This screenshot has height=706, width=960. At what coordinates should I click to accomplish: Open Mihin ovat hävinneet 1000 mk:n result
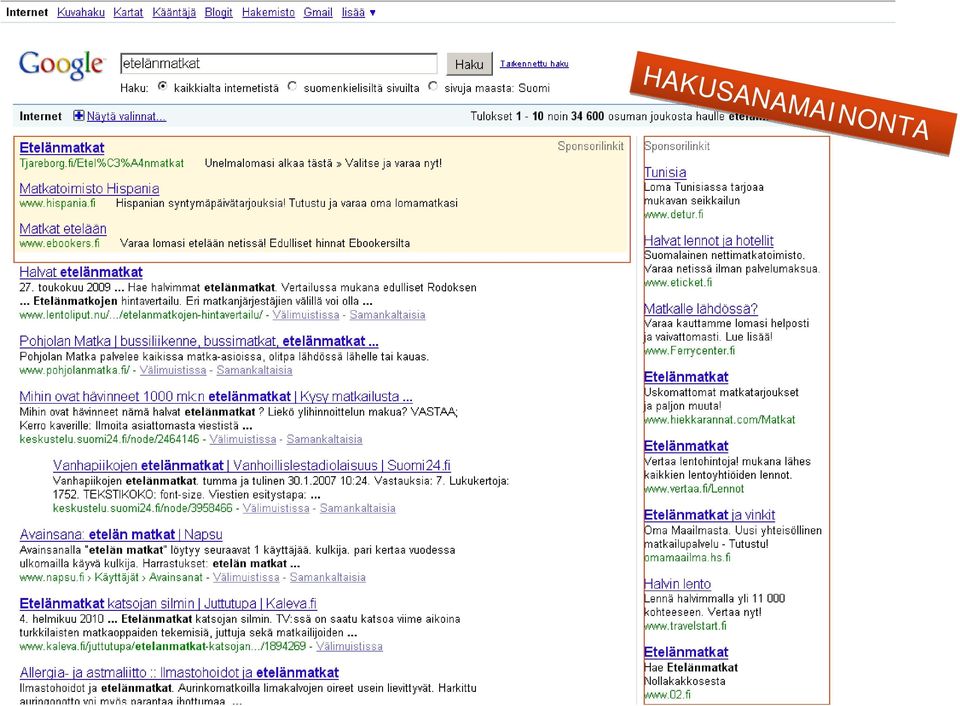(216, 397)
